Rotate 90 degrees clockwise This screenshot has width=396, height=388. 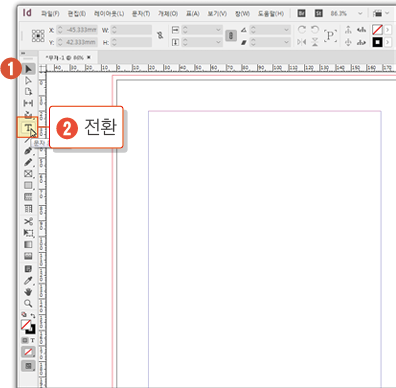click(302, 30)
